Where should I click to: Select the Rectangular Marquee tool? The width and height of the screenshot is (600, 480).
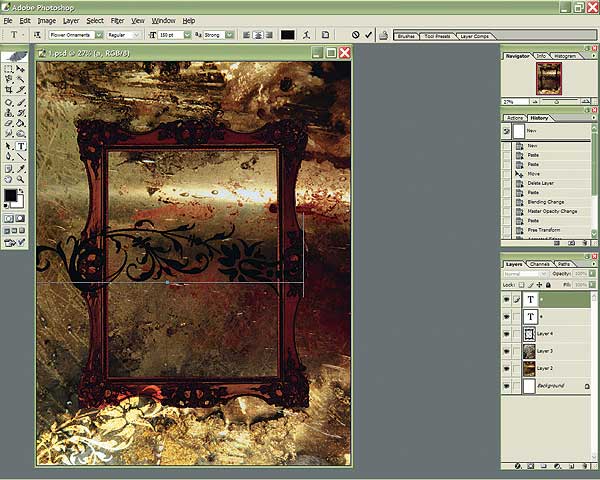[9, 69]
